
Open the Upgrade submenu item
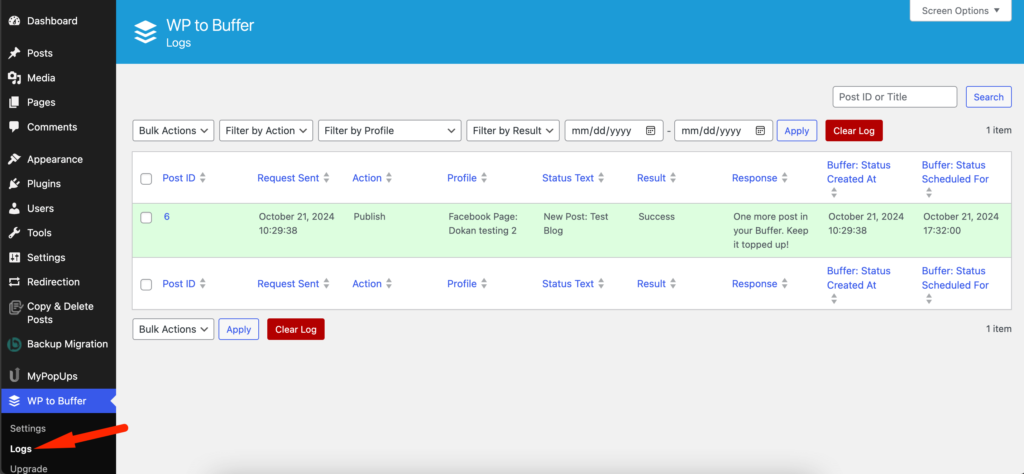[x=29, y=468]
